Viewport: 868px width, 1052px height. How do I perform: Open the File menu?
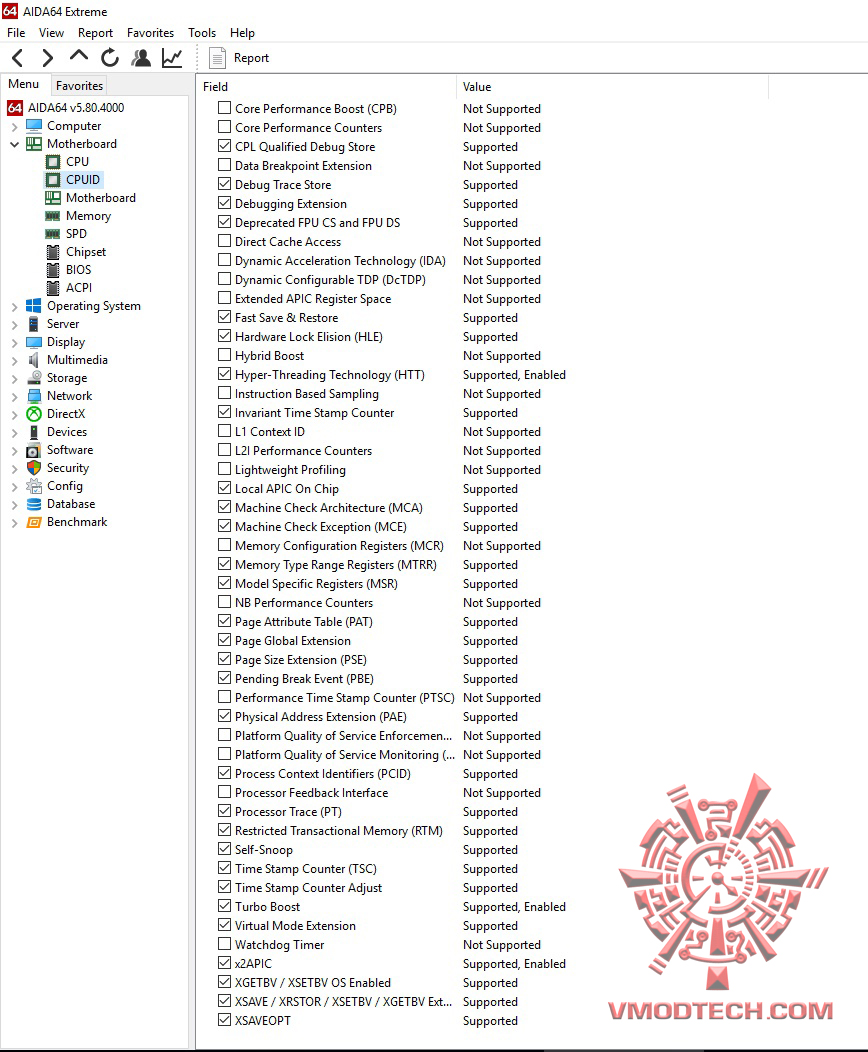(x=16, y=33)
